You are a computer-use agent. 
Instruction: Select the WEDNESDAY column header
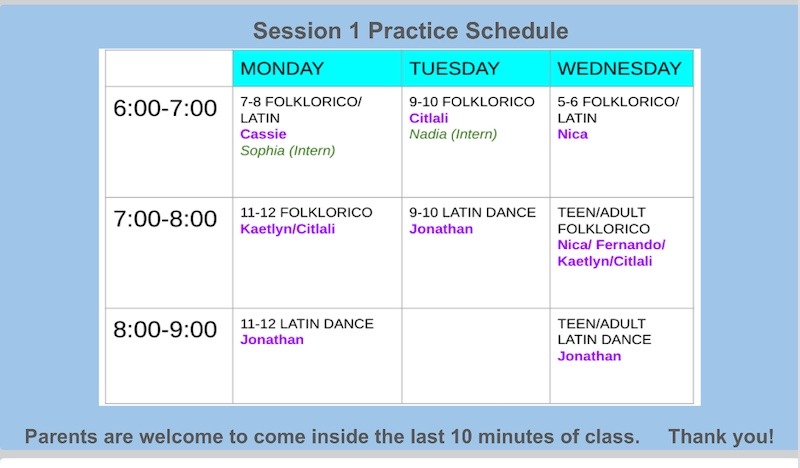[621, 68]
